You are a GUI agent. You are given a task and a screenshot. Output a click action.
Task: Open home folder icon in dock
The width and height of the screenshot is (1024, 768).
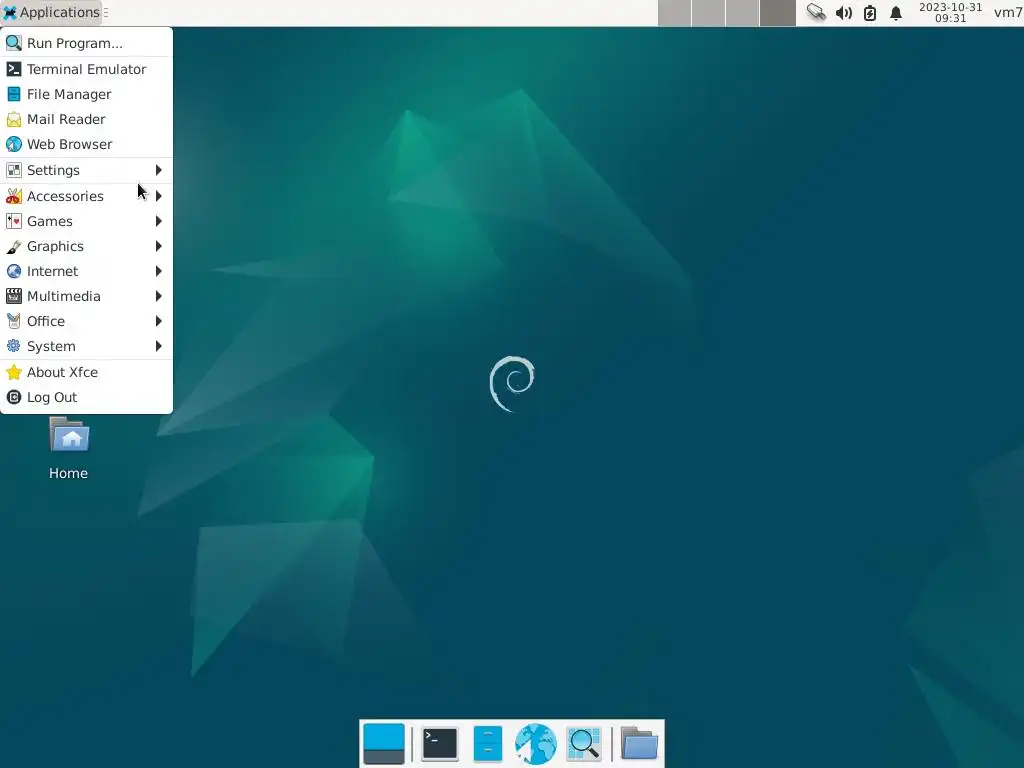(639, 744)
